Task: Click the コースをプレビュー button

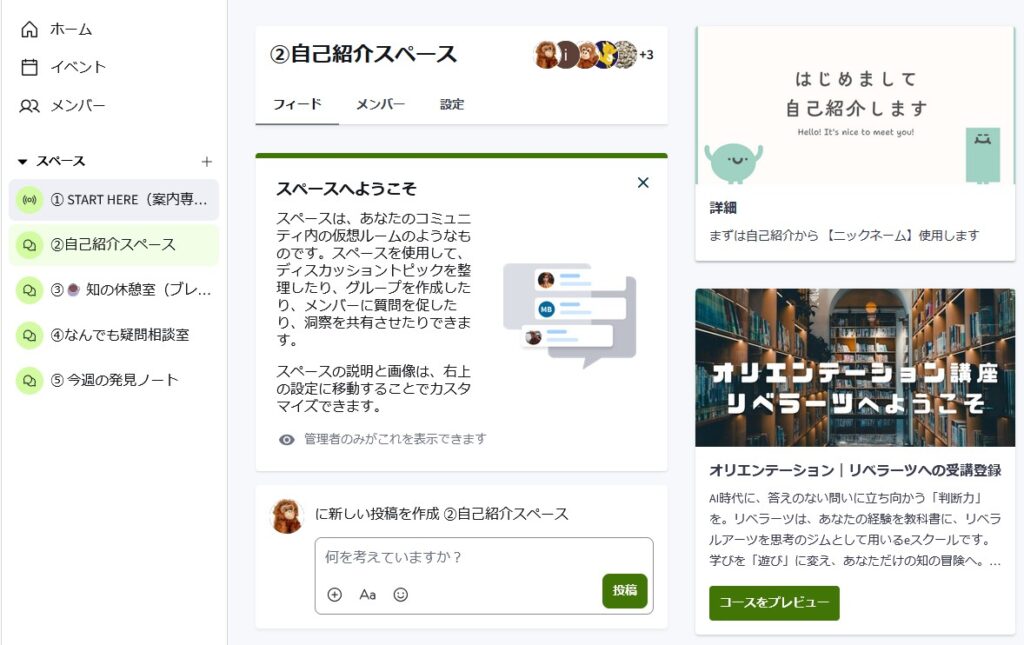Action: [x=774, y=603]
